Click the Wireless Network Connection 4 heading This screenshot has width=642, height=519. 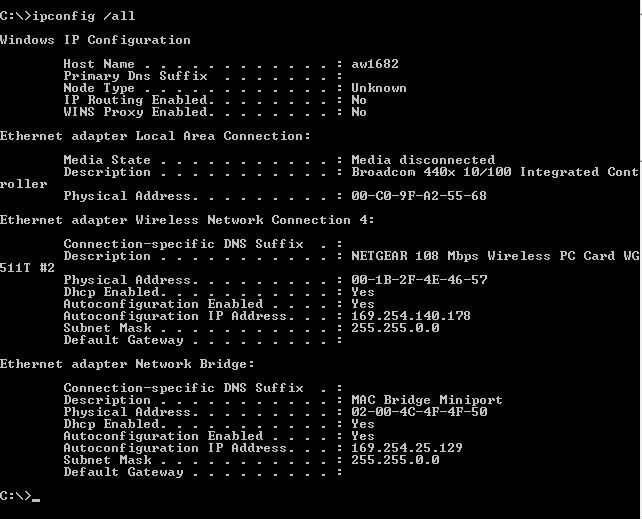(x=187, y=220)
